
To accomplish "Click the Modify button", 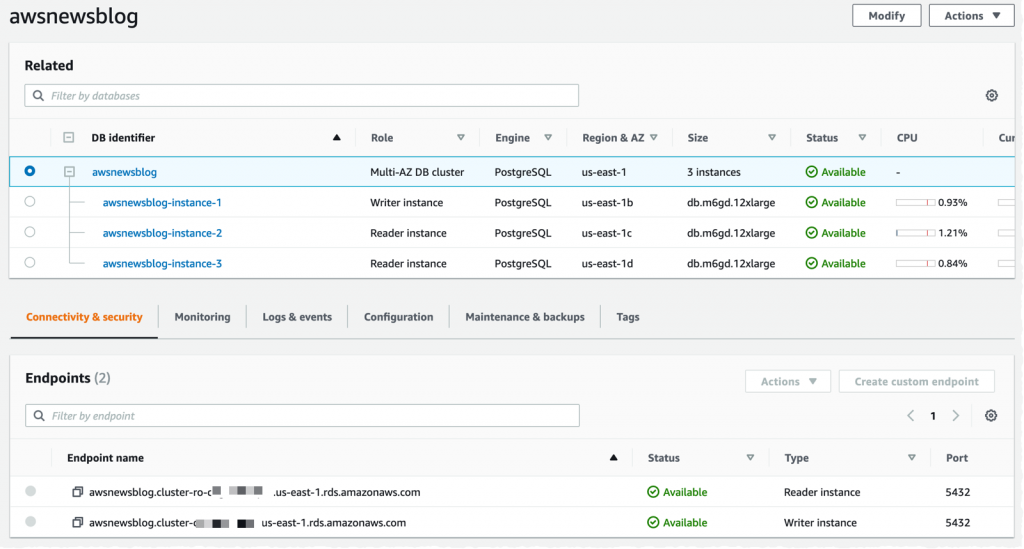I will pyautogui.click(x=886, y=16).
